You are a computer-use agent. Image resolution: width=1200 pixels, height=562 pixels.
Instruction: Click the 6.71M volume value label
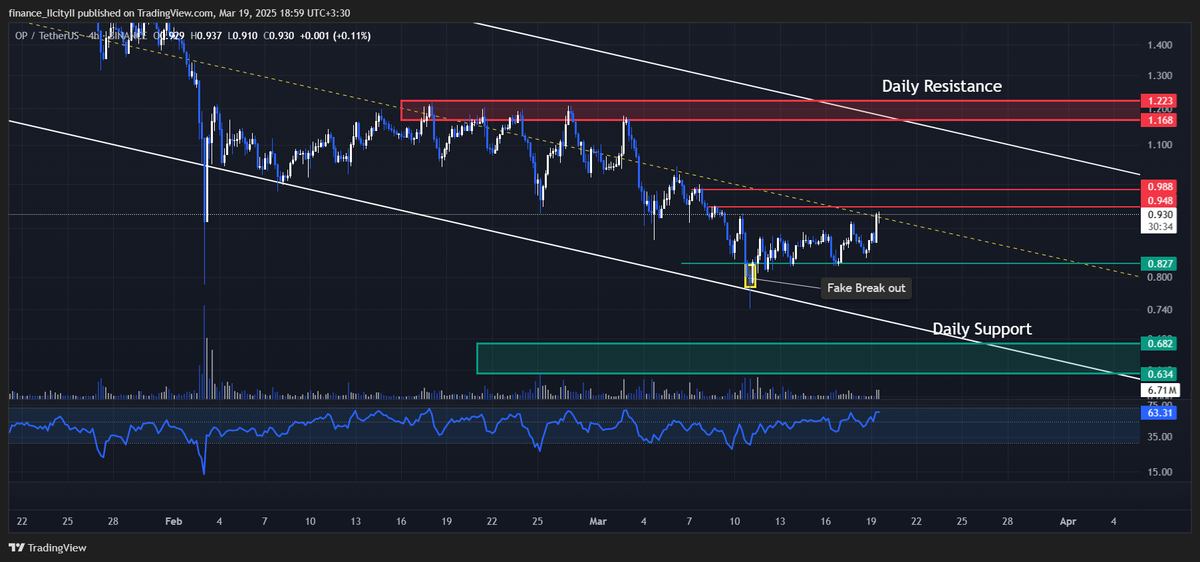[1159, 390]
